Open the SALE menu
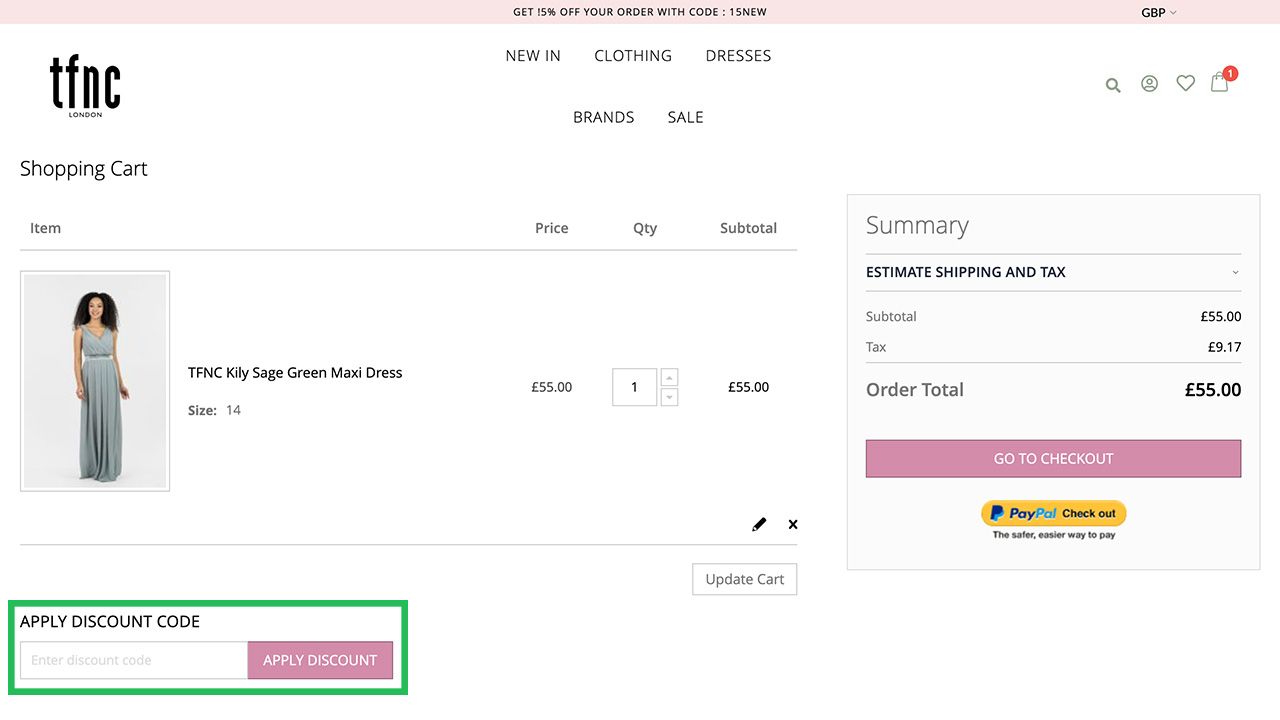The height and width of the screenshot is (720, 1280). pos(686,117)
